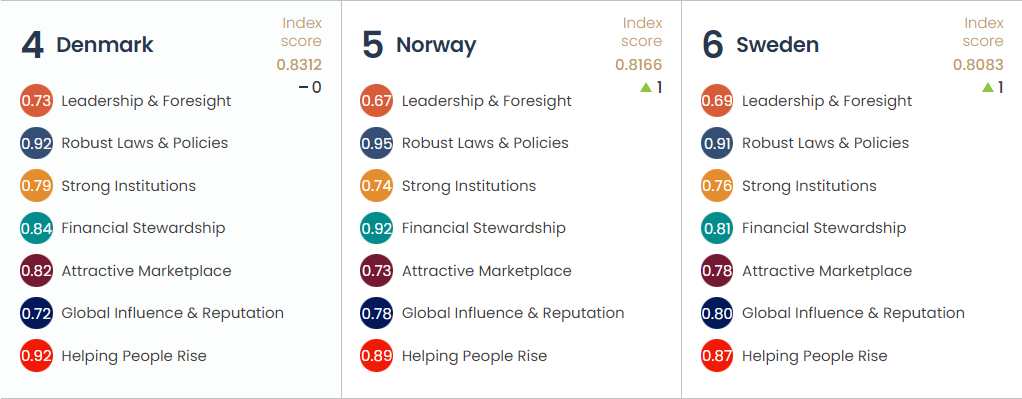Select Denmark's Helping People Rise label
1022x399 pixels.
point(134,356)
